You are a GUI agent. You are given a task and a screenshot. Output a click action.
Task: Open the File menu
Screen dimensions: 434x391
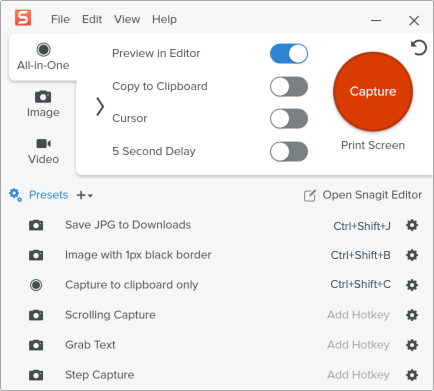60,19
